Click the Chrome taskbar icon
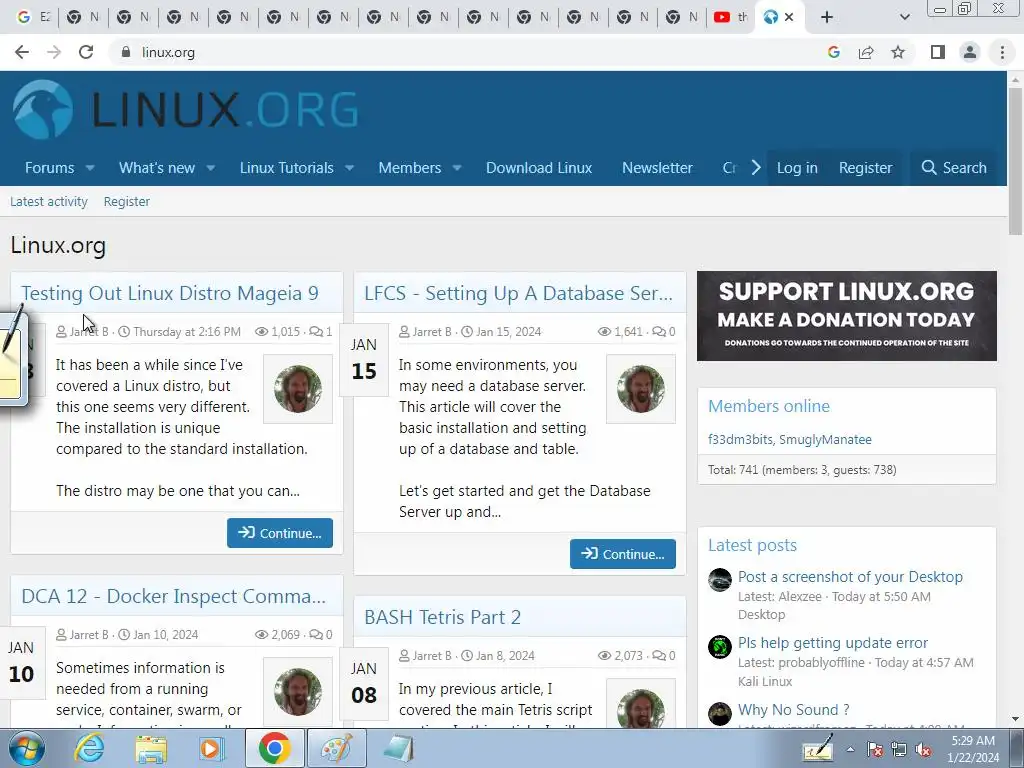Image resolution: width=1024 pixels, height=768 pixels. point(274,748)
